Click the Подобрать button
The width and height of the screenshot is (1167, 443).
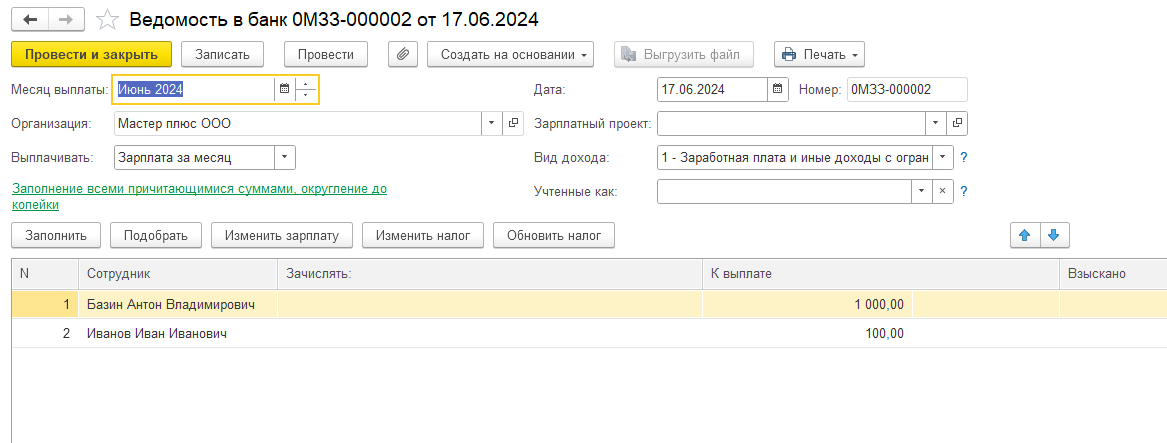point(156,235)
